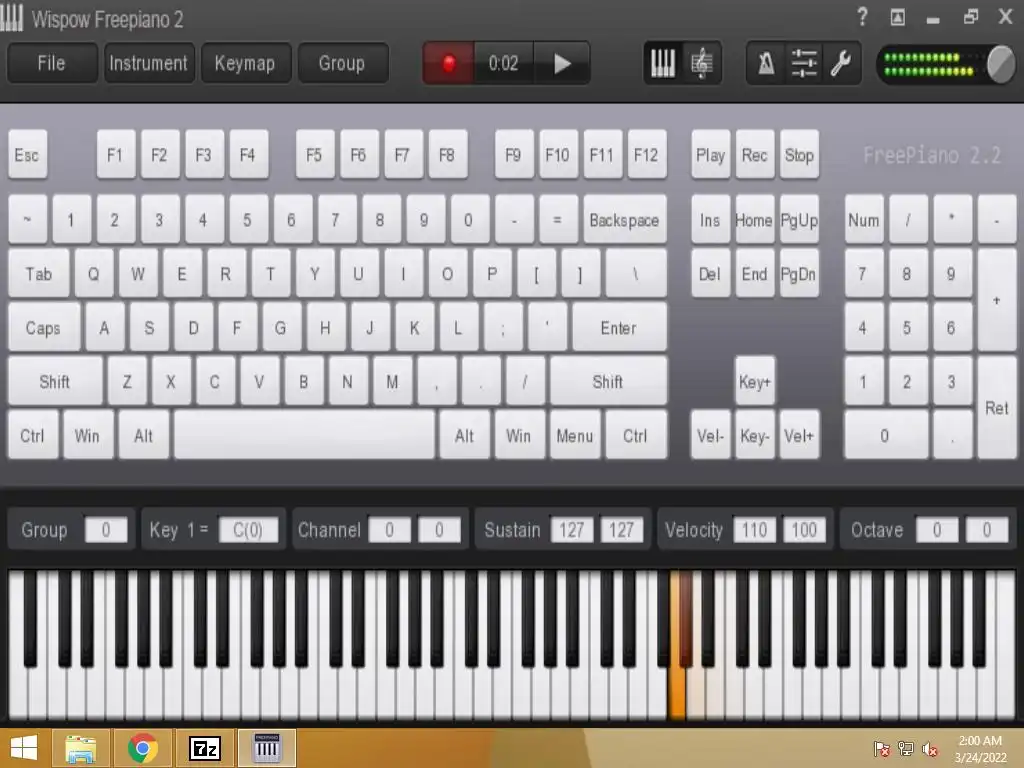Click the Caps key
This screenshot has width=1024, height=768.
tap(43, 327)
